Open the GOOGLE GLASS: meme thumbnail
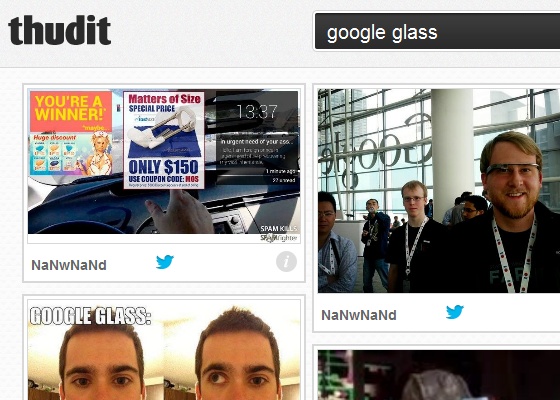 164,350
